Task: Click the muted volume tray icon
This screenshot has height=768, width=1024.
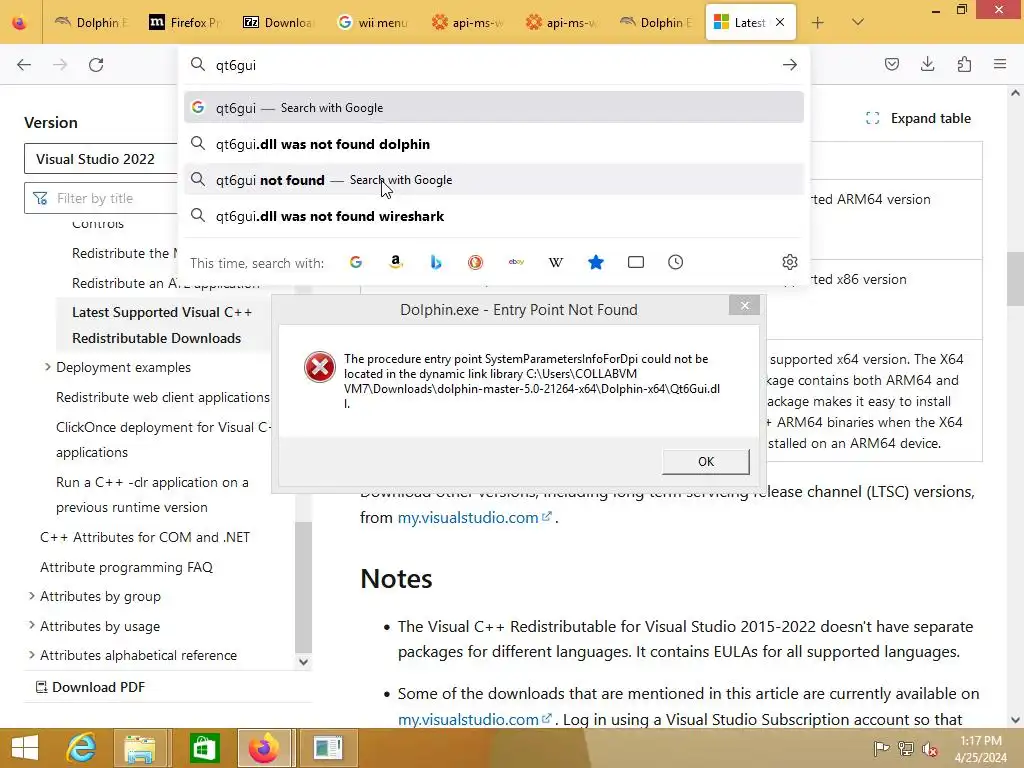Action: pos(929,749)
